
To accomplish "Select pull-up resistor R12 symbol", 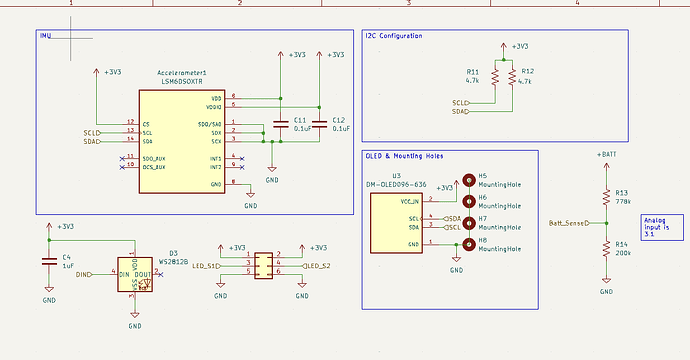I will click(x=512, y=77).
